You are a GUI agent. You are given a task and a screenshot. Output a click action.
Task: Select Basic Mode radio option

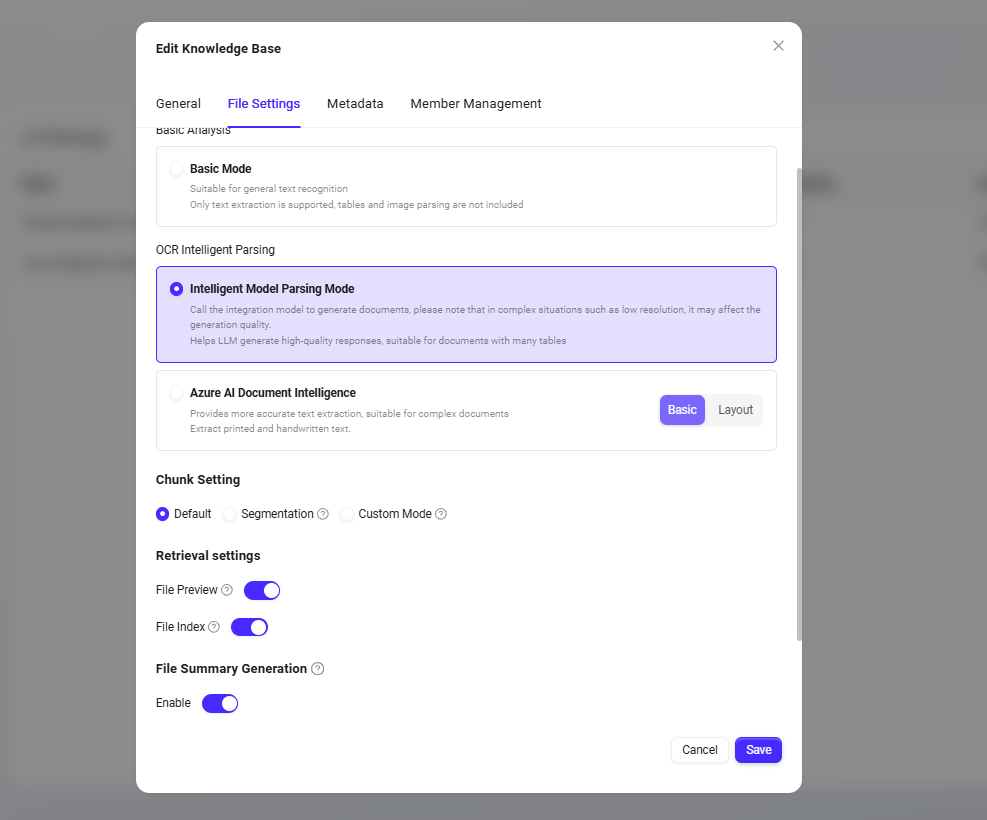177,169
